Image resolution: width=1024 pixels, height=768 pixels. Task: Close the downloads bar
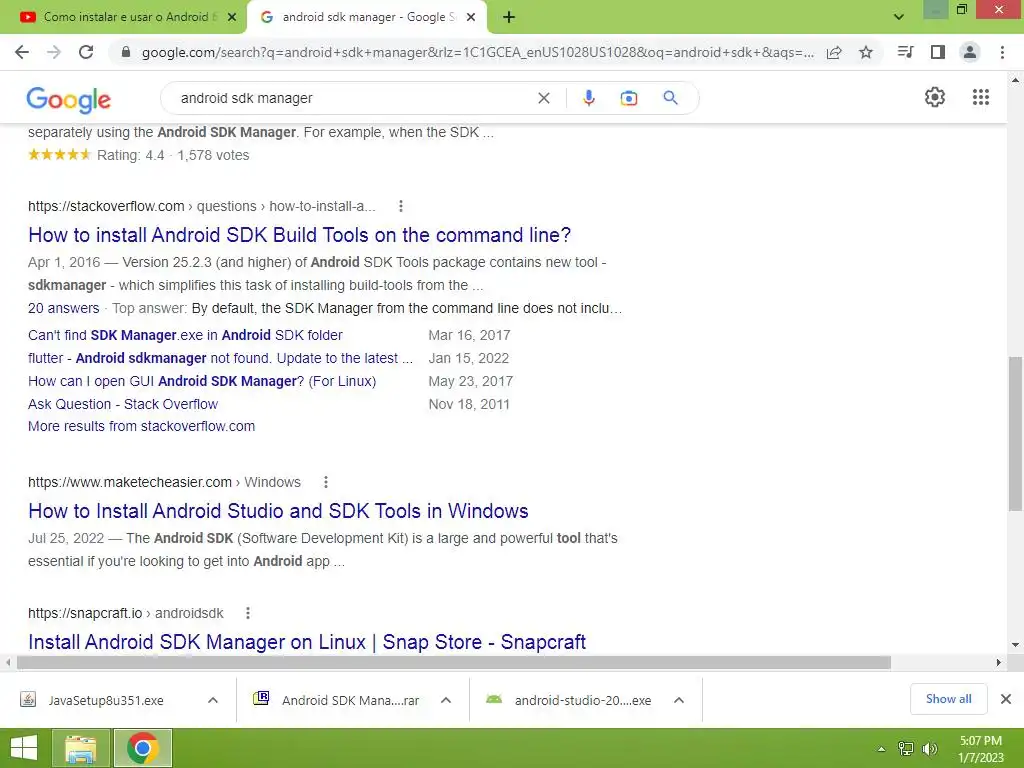1006,699
